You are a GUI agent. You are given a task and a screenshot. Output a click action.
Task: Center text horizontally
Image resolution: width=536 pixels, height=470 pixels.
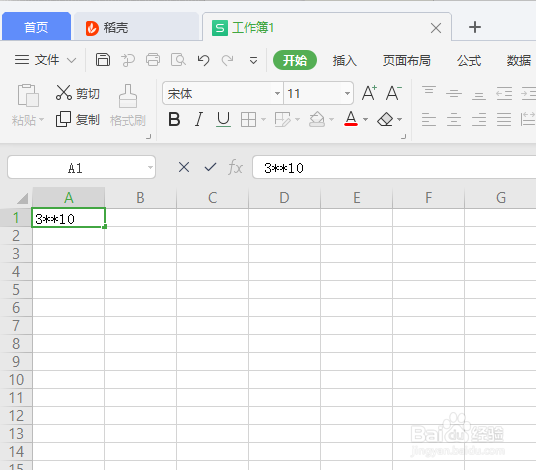point(454,120)
